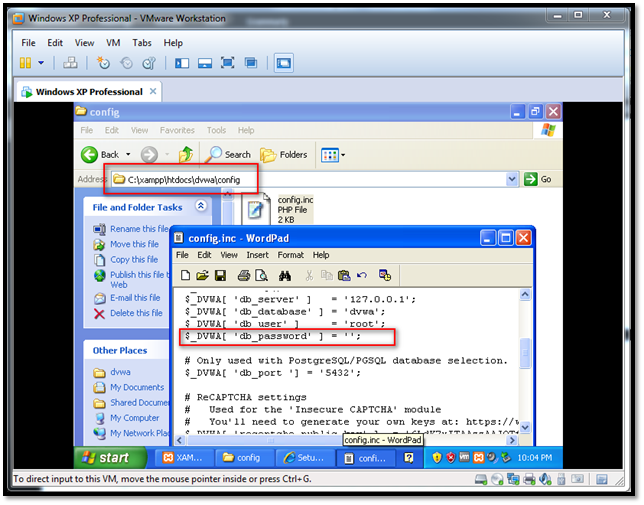Switch to the Windows XP Professional tab

pyautogui.click(x=88, y=92)
